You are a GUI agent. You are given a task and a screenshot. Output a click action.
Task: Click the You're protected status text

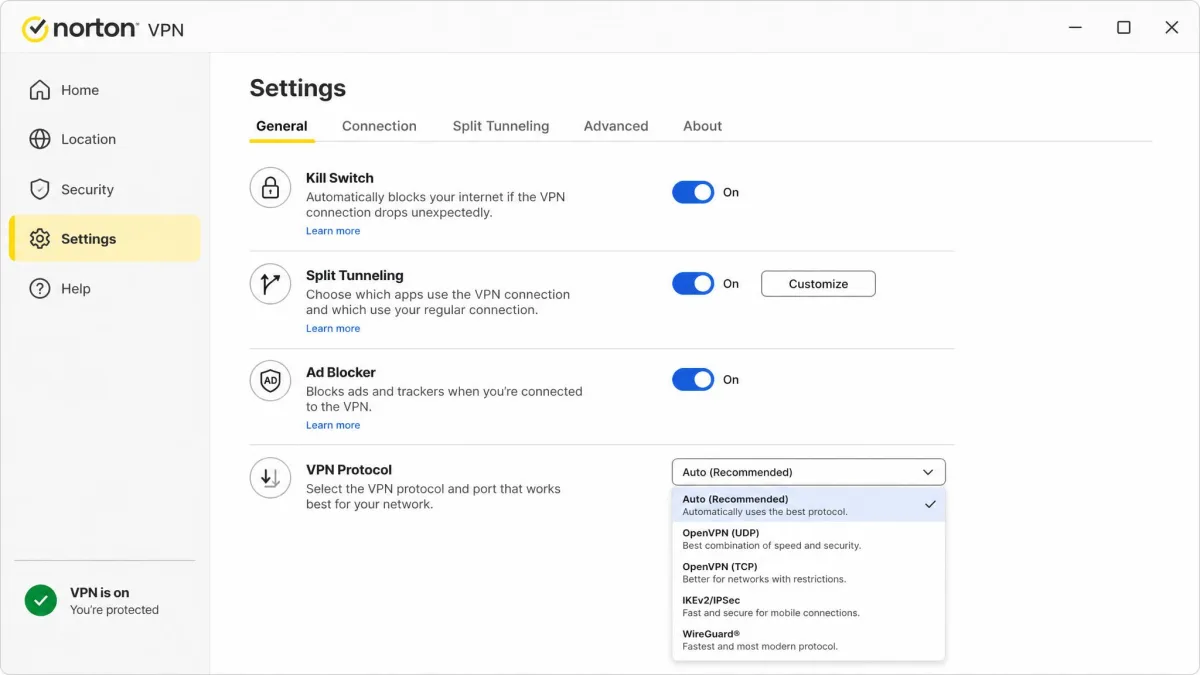[x=114, y=610]
